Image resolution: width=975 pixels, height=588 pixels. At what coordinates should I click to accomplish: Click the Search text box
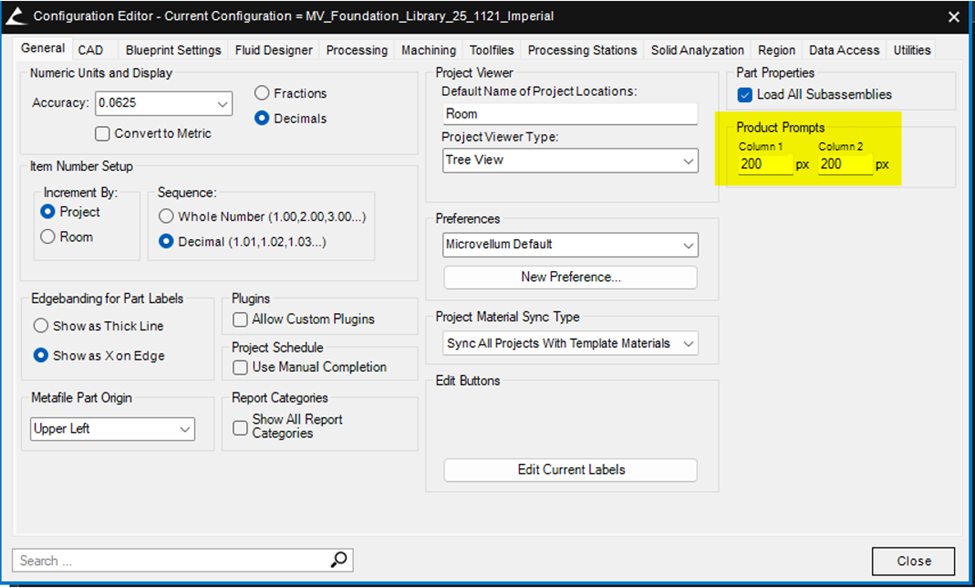coord(170,560)
